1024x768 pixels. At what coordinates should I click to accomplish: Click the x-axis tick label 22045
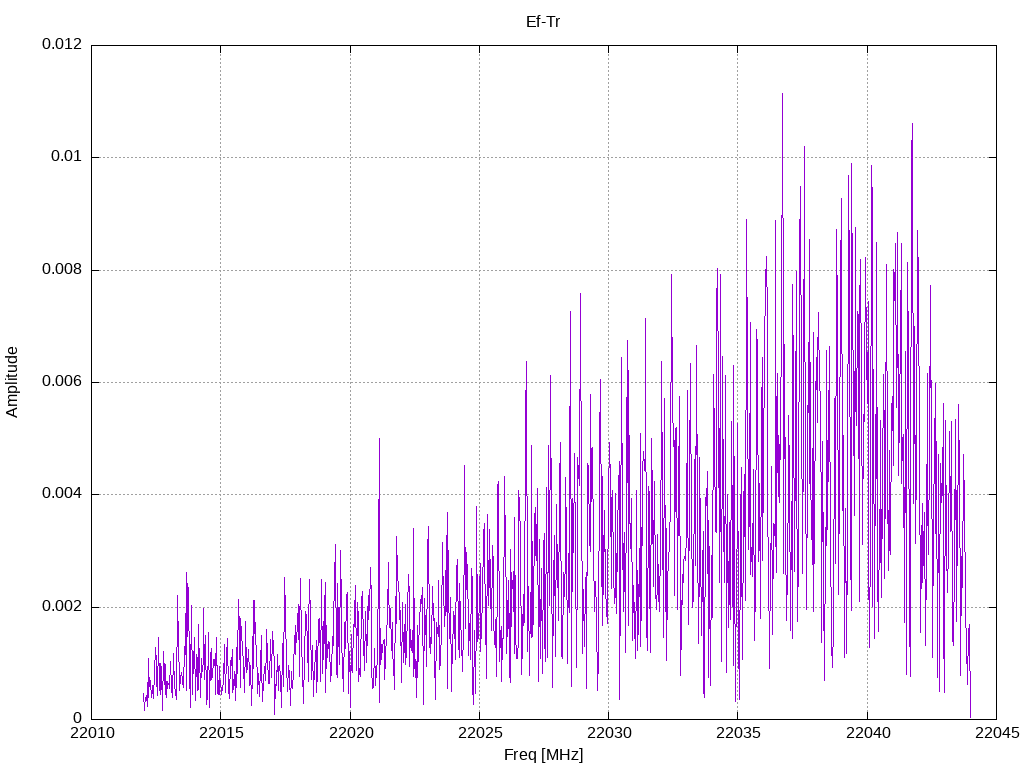[x=997, y=733]
